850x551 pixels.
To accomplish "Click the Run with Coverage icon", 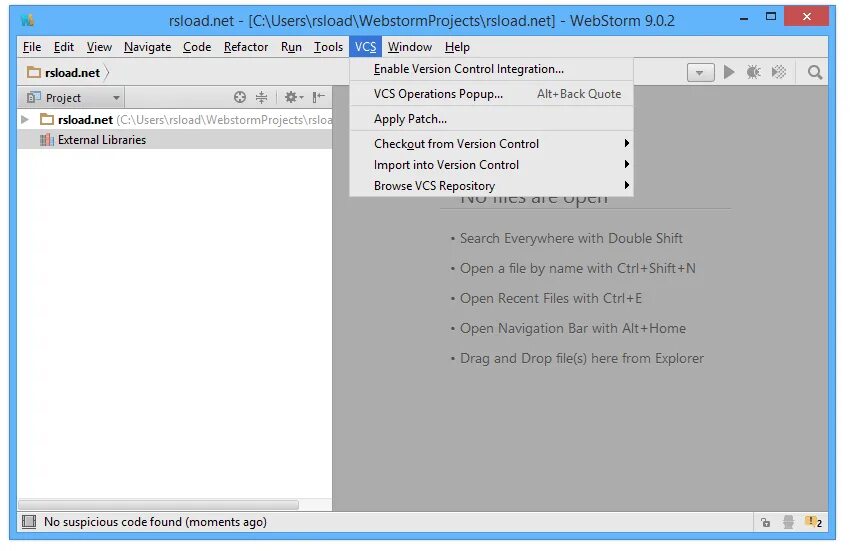I will click(x=778, y=72).
